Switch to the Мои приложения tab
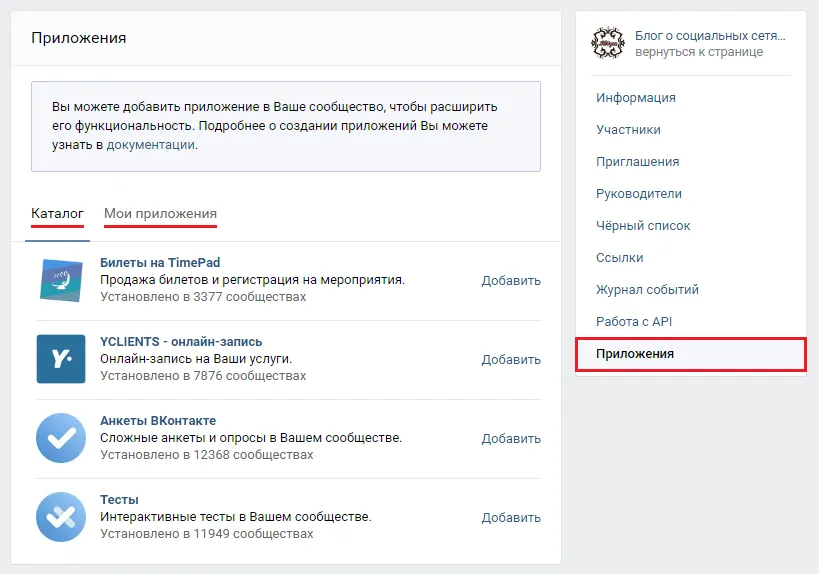819x574 pixels. (x=160, y=214)
